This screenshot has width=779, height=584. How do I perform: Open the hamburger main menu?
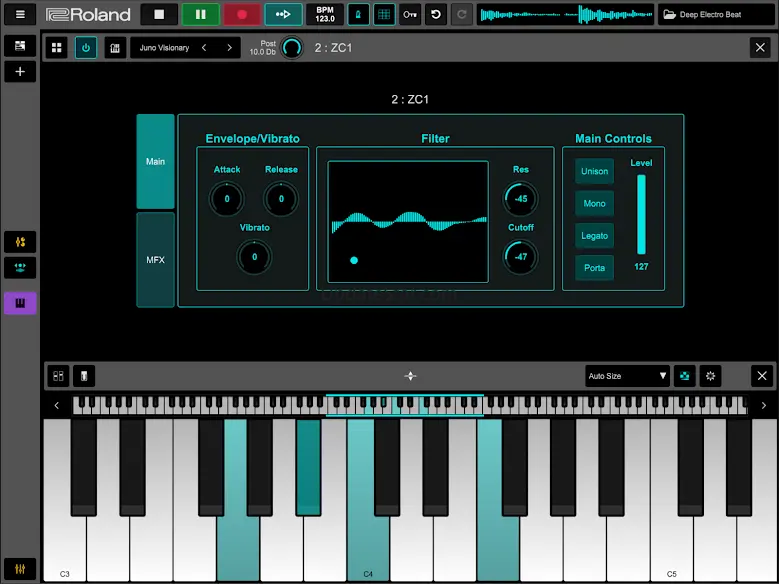tap(20, 15)
